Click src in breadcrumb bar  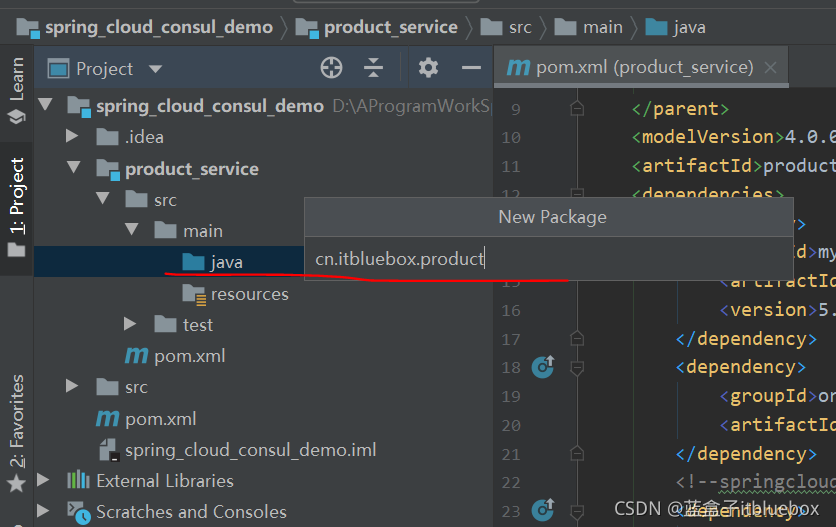520,27
